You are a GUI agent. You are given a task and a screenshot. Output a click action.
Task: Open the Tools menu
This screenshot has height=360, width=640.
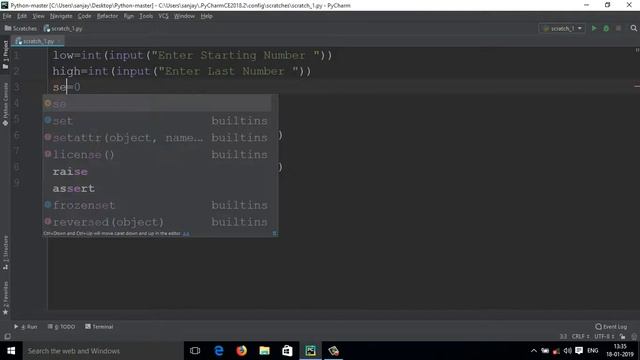pyautogui.click(x=146, y=16)
